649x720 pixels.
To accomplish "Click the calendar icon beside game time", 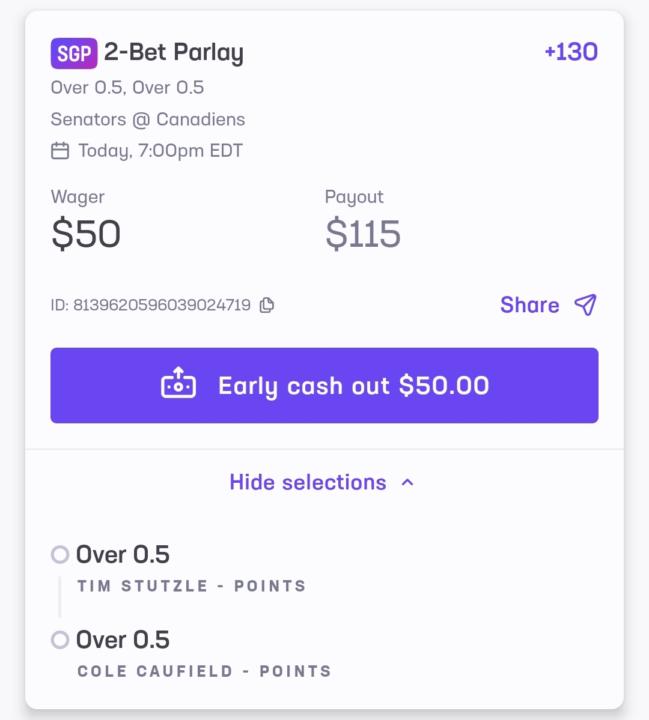I will [60, 151].
